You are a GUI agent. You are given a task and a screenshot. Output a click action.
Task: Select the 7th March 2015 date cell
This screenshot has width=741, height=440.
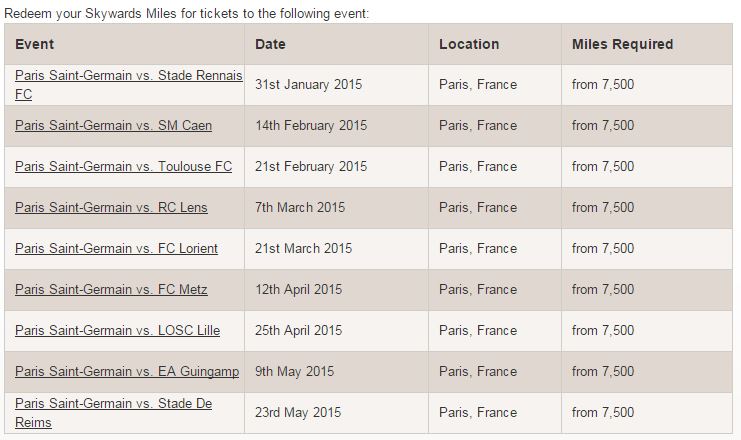click(x=300, y=208)
